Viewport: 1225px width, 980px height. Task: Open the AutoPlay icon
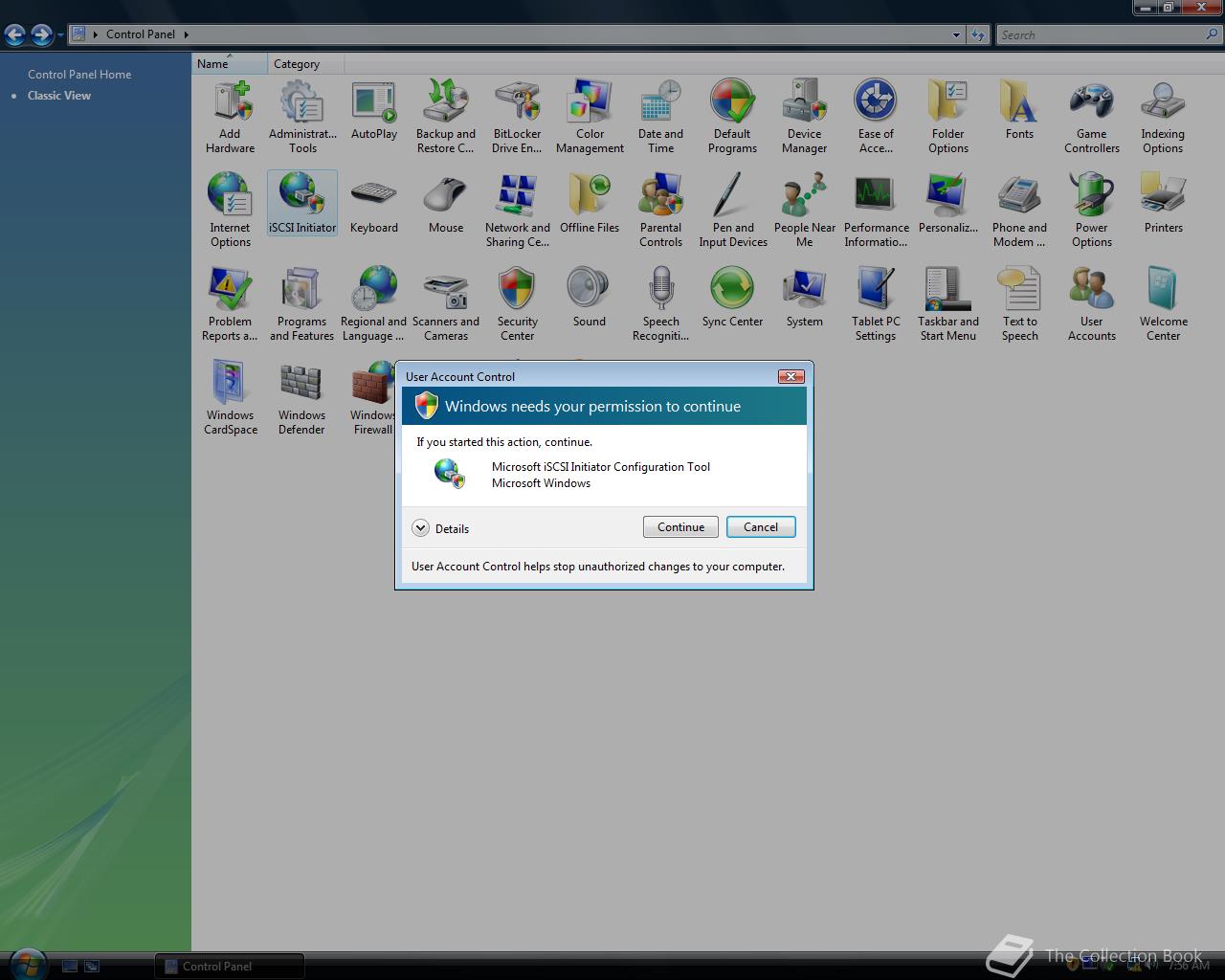coord(374,110)
